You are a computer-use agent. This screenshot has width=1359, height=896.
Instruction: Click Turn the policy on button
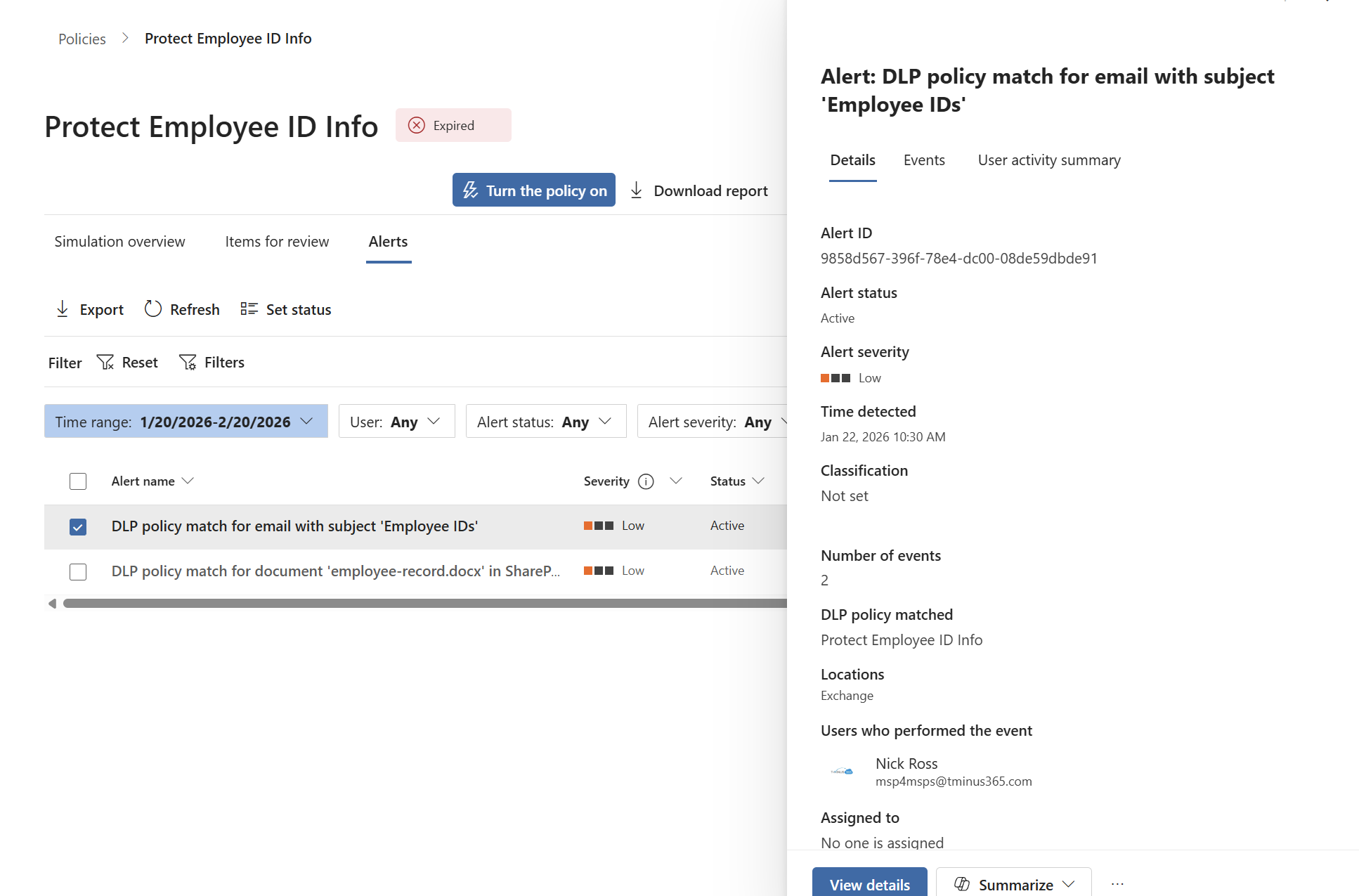(x=534, y=190)
